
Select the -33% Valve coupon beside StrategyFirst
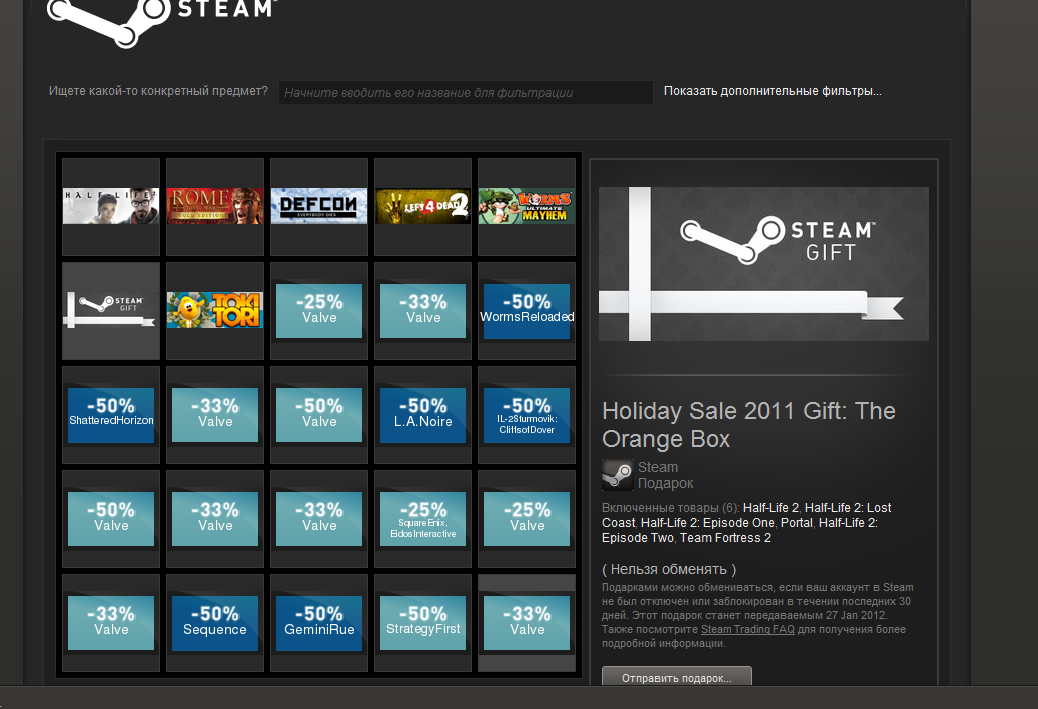click(x=527, y=622)
